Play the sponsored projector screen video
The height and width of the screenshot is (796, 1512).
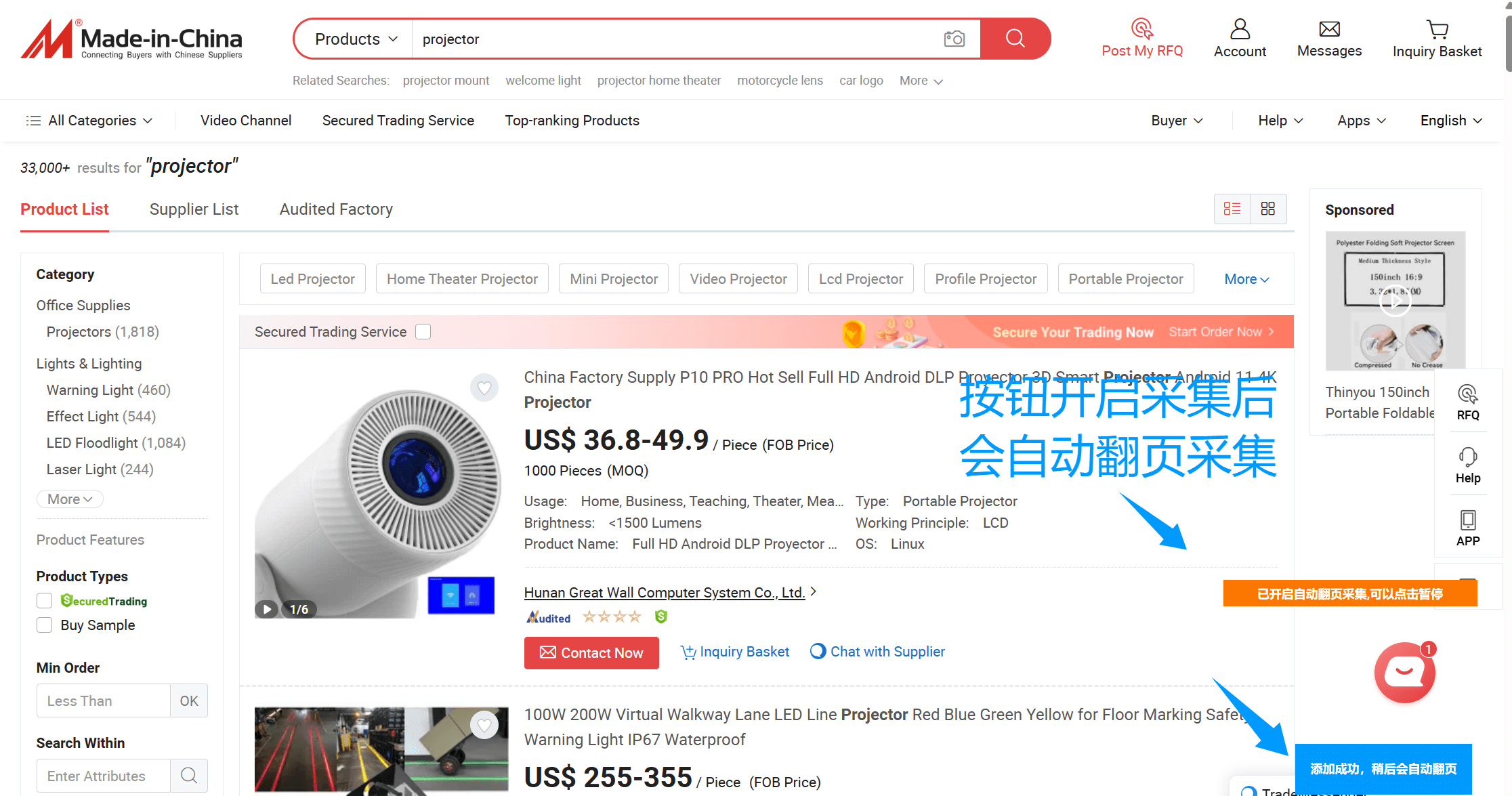[1395, 301]
